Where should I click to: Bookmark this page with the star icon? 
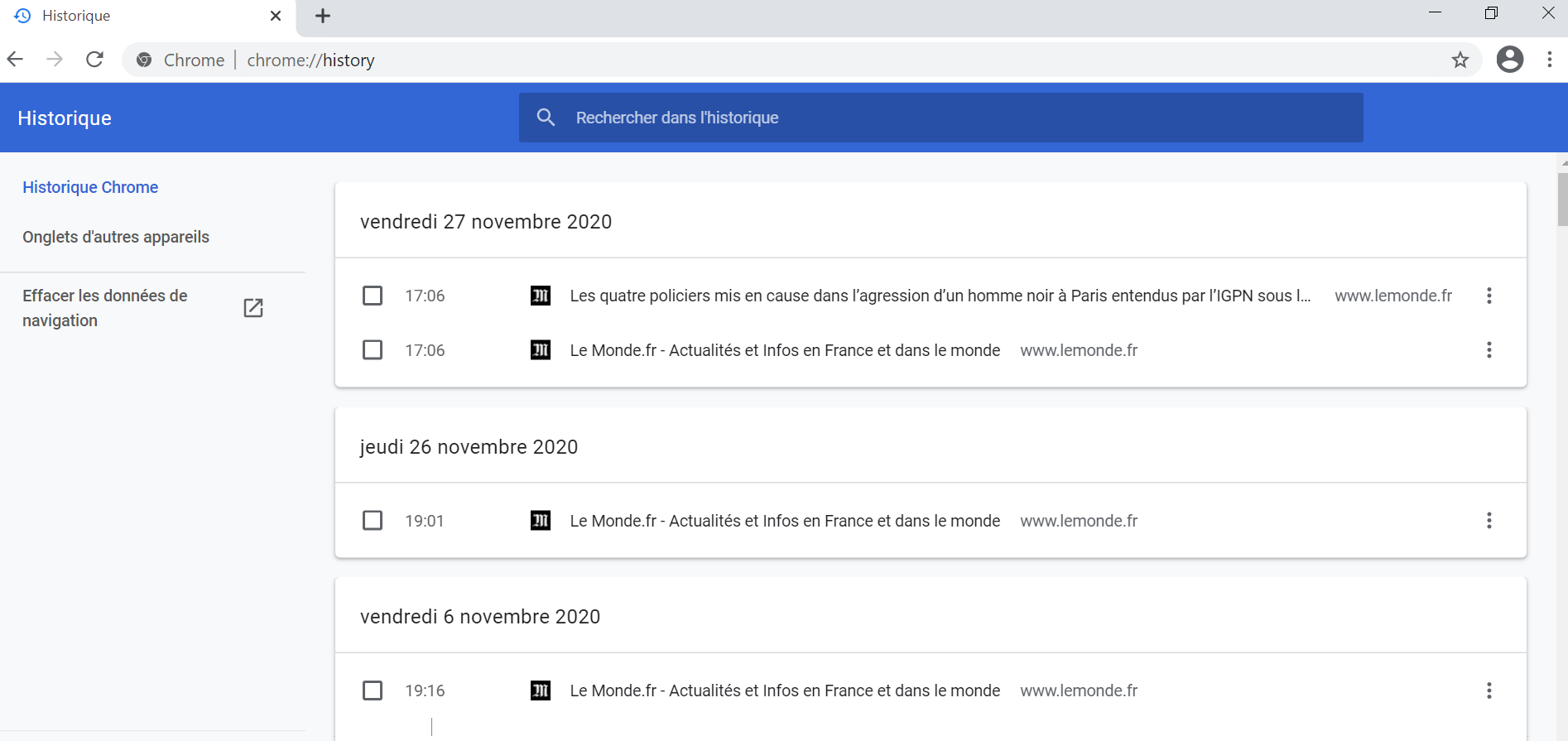click(x=1460, y=60)
